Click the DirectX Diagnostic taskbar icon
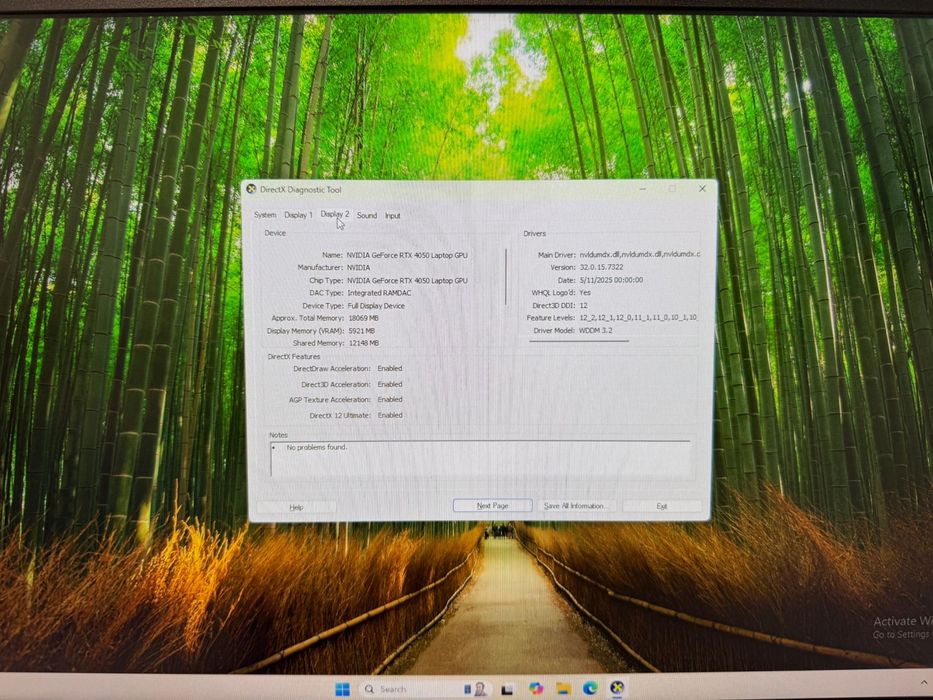 [x=618, y=688]
